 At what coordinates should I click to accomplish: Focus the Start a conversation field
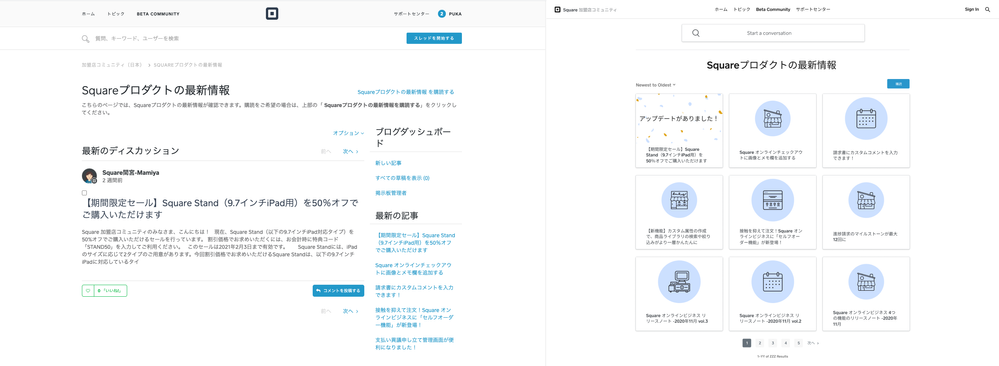click(x=773, y=33)
